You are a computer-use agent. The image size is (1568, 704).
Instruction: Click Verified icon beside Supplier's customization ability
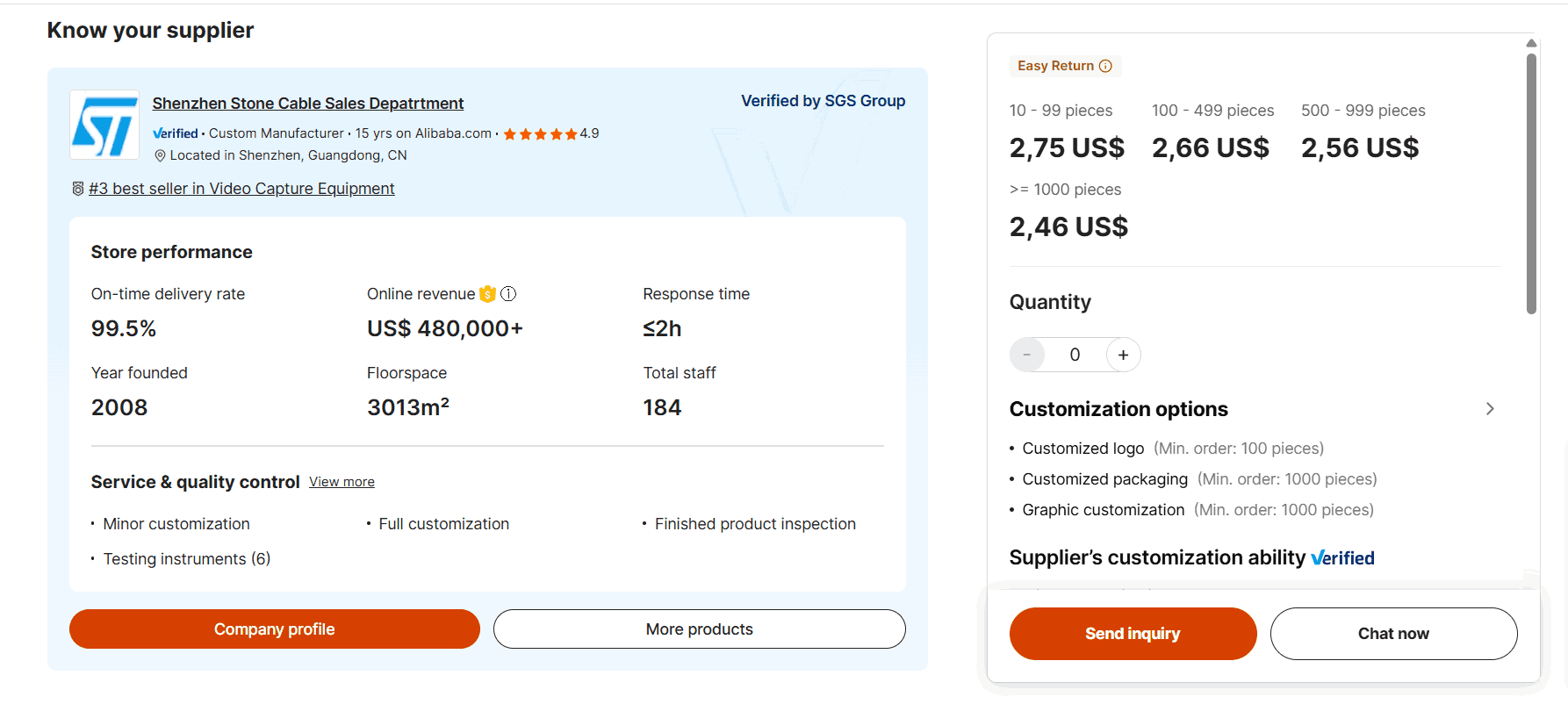[x=1342, y=558]
